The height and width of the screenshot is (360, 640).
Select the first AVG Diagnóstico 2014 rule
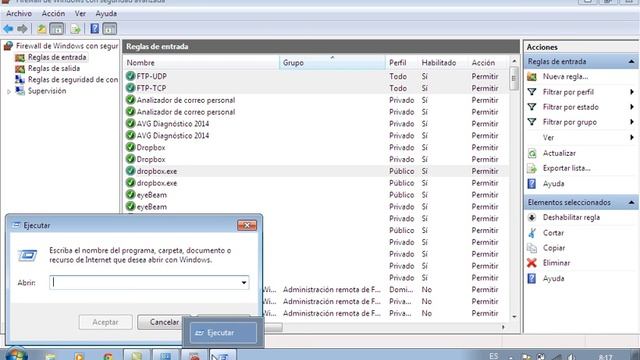coord(173,124)
